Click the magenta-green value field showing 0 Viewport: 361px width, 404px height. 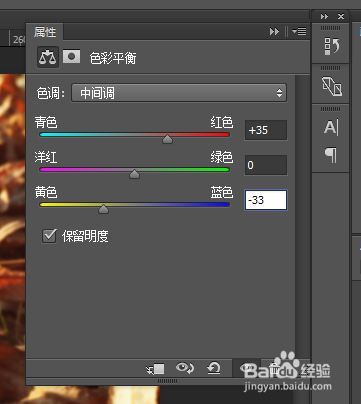click(266, 165)
